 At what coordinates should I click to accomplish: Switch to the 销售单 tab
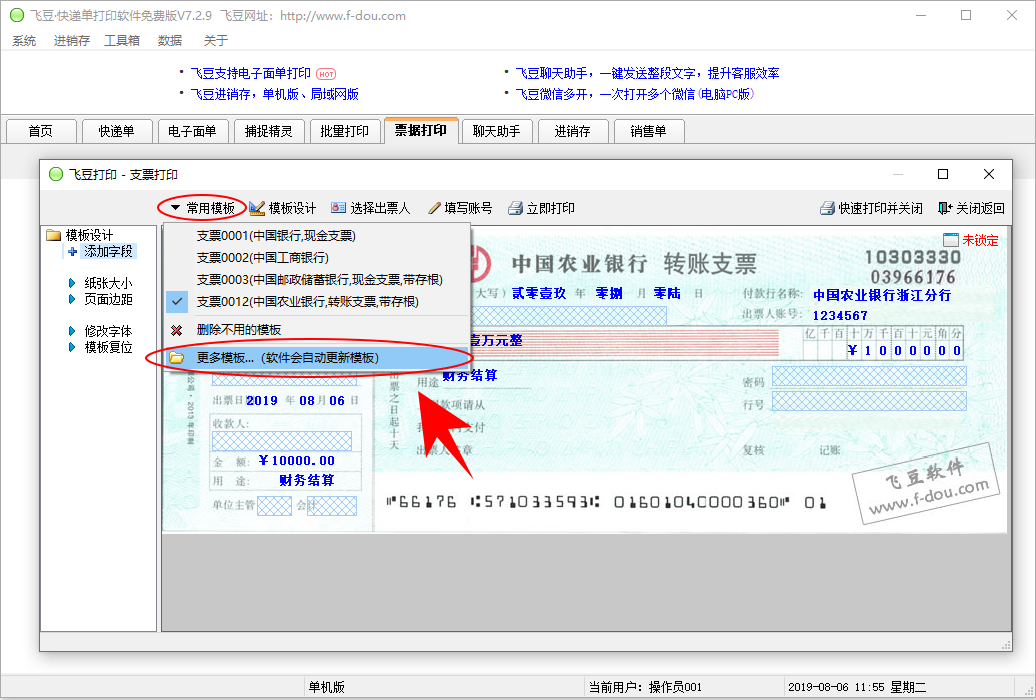(649, 131)
